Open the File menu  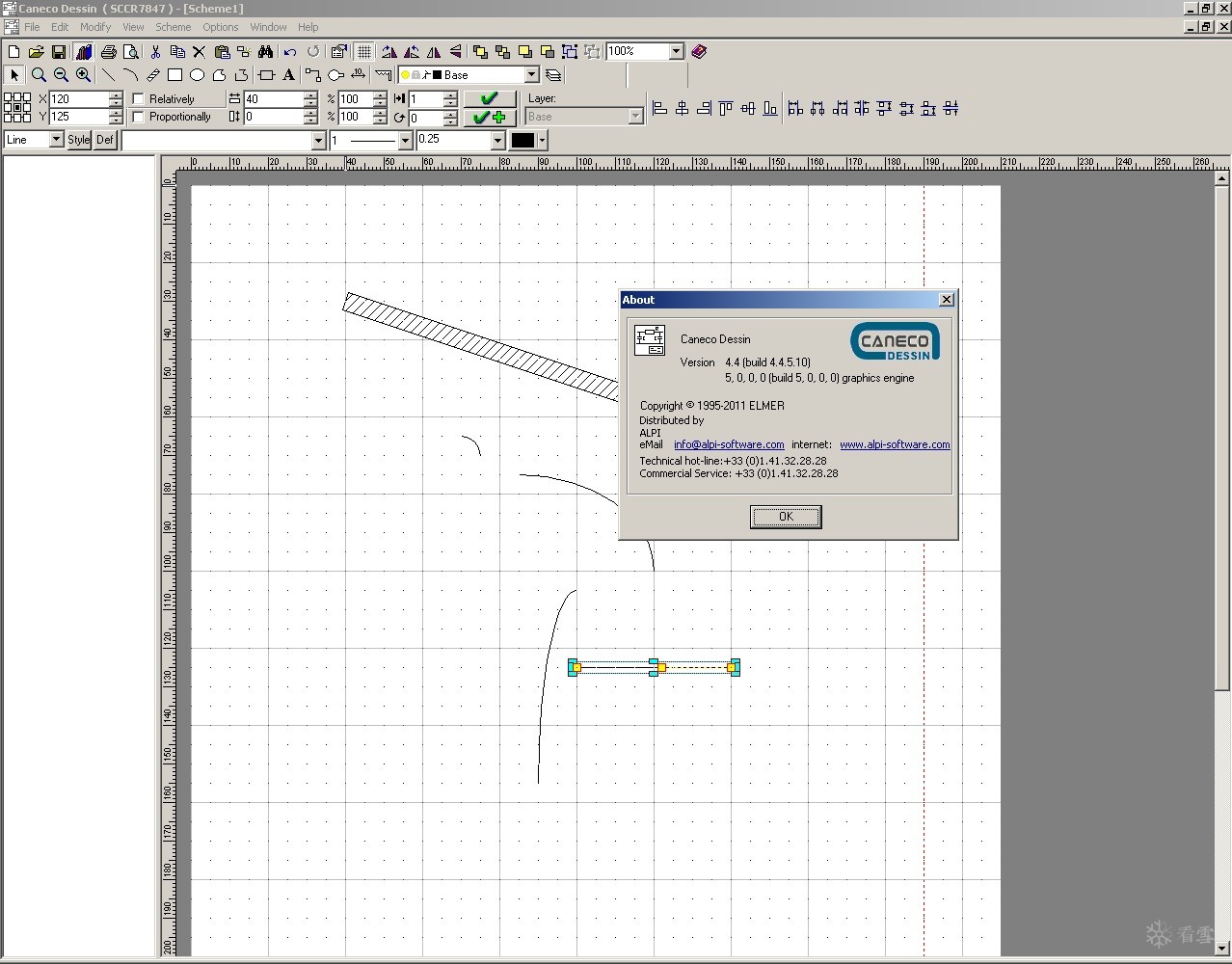pos(32,27)
